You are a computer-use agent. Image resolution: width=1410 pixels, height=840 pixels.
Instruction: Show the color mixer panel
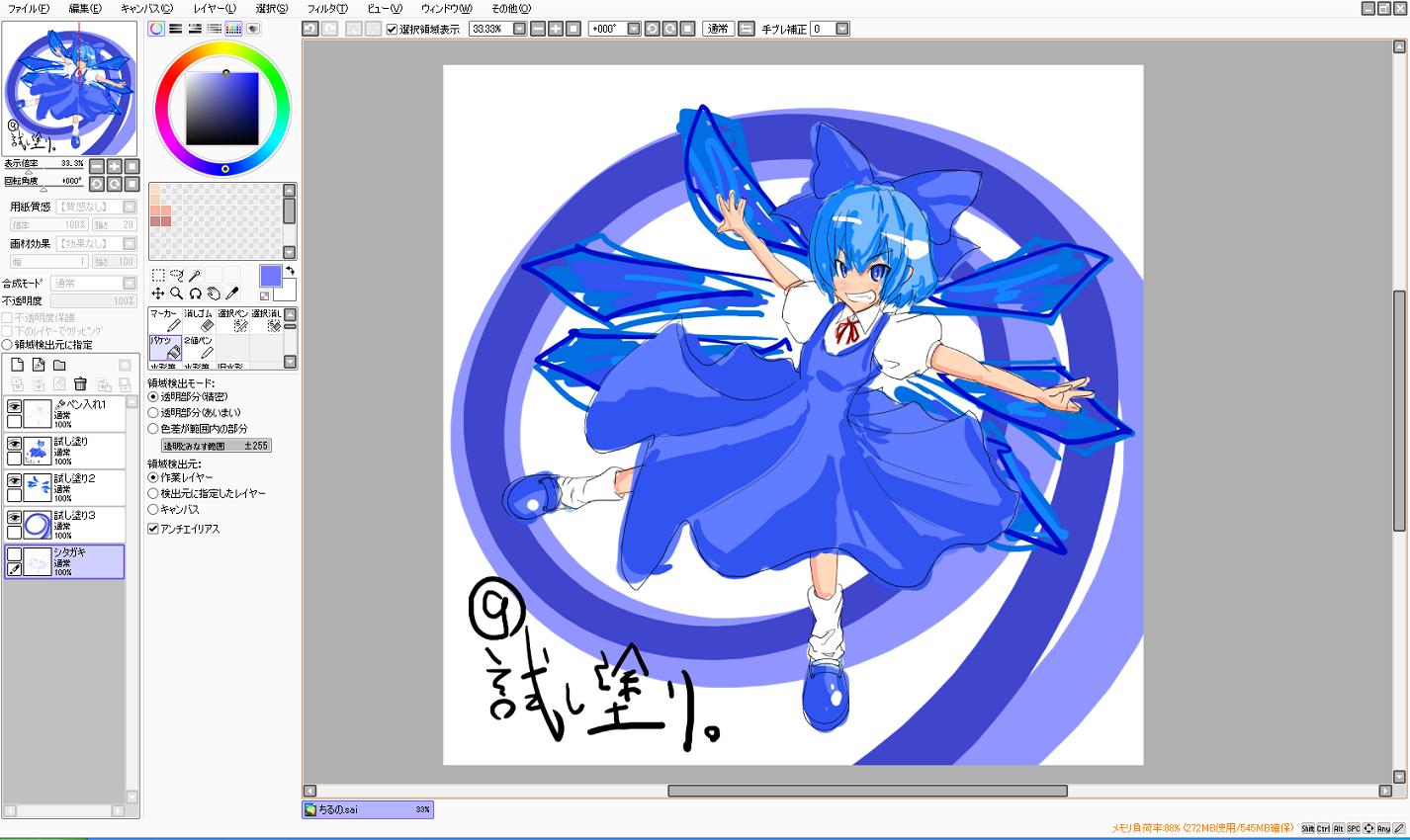214,29
